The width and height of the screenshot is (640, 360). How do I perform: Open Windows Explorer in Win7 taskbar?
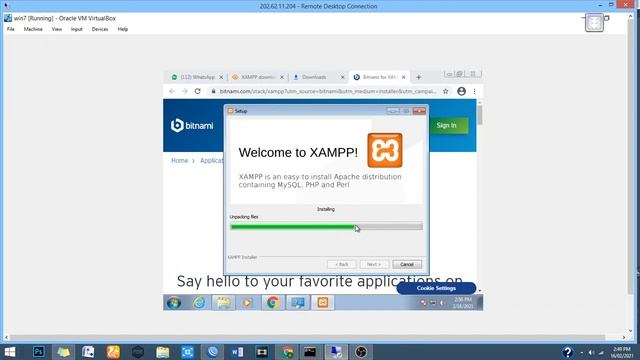(224, 302)
